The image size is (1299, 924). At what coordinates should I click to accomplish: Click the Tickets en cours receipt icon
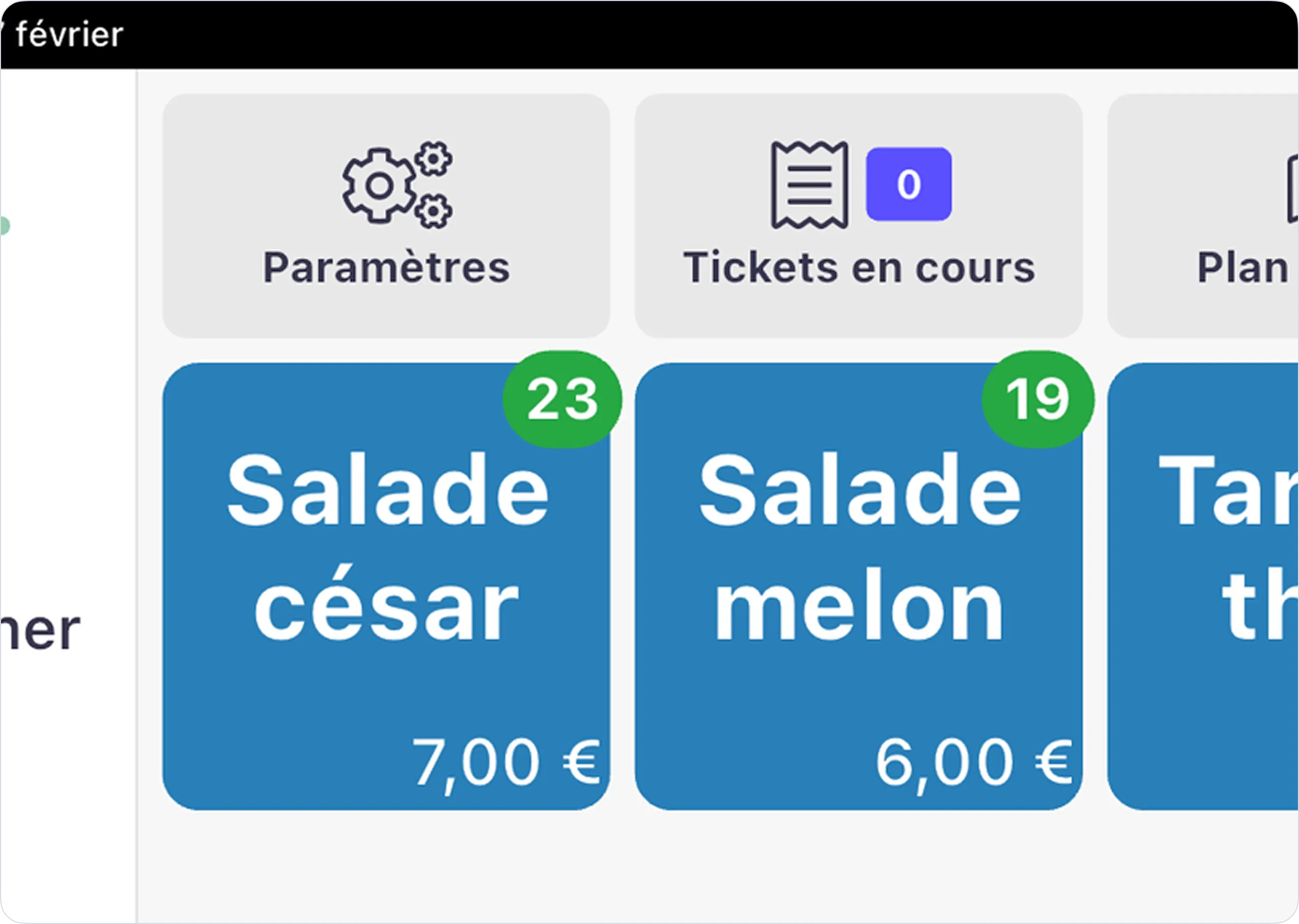[809, 183]
